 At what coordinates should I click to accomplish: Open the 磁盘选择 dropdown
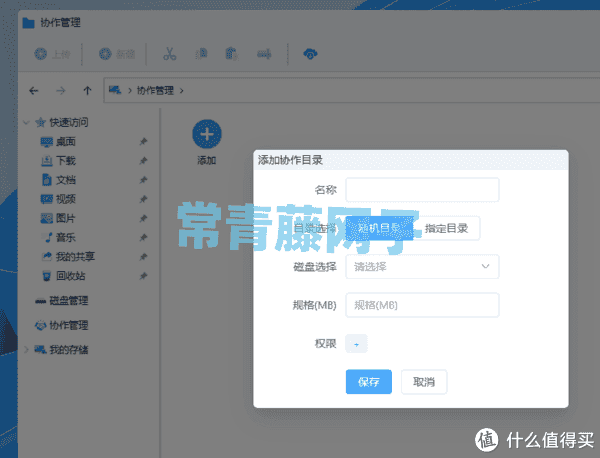pos(422,267)
